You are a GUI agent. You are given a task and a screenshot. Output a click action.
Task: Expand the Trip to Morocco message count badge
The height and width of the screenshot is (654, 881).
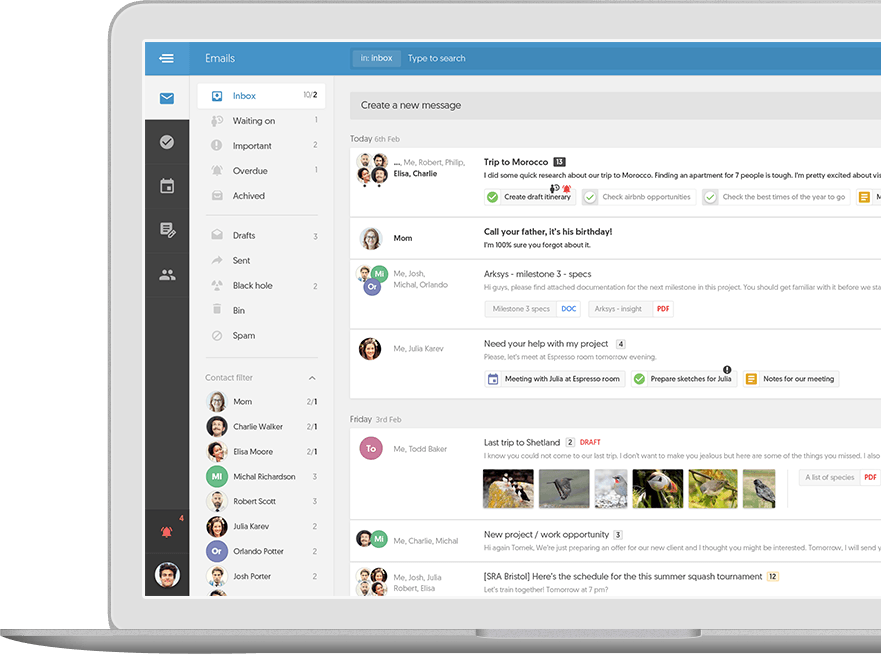(560, 162)
